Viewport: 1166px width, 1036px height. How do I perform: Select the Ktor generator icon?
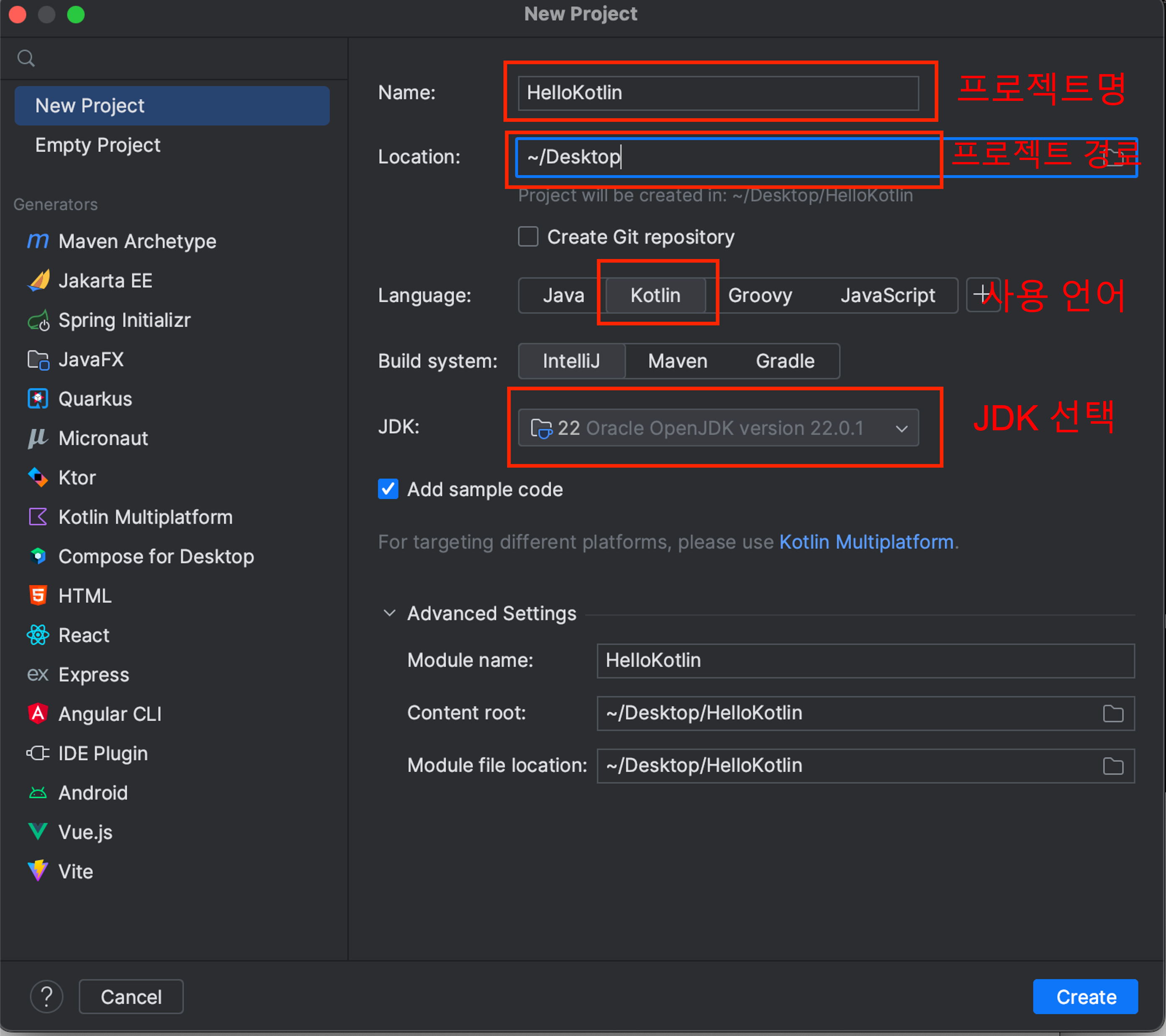click(x=38, y=478)
